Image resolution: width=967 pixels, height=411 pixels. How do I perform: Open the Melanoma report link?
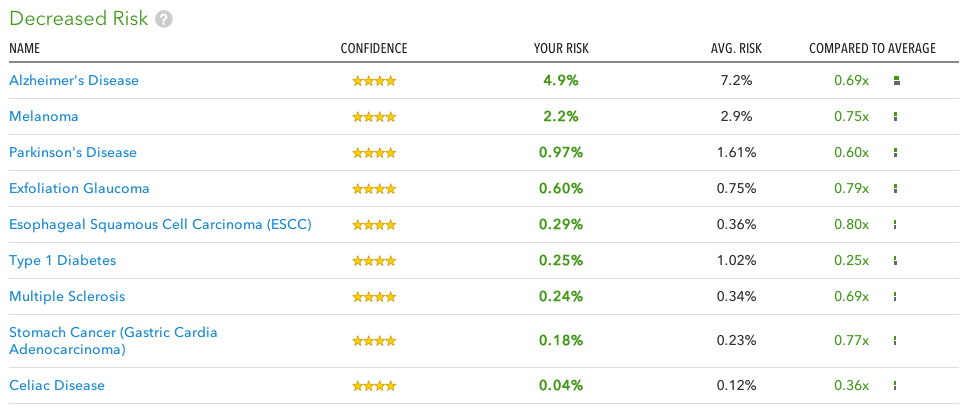pyautogui.click(x=44, y=117)
